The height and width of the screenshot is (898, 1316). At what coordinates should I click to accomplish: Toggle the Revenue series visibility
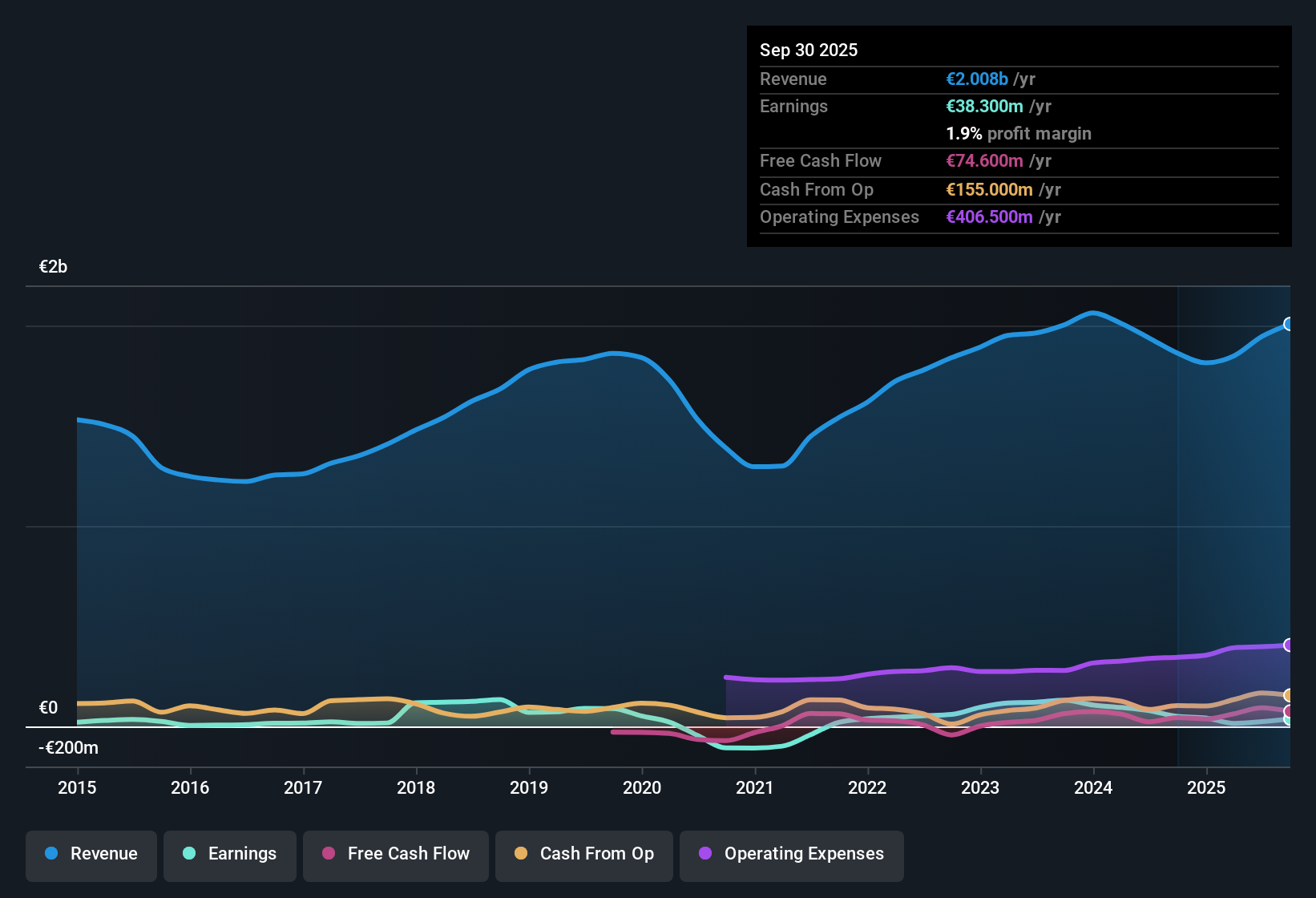[x=91, y=855]
